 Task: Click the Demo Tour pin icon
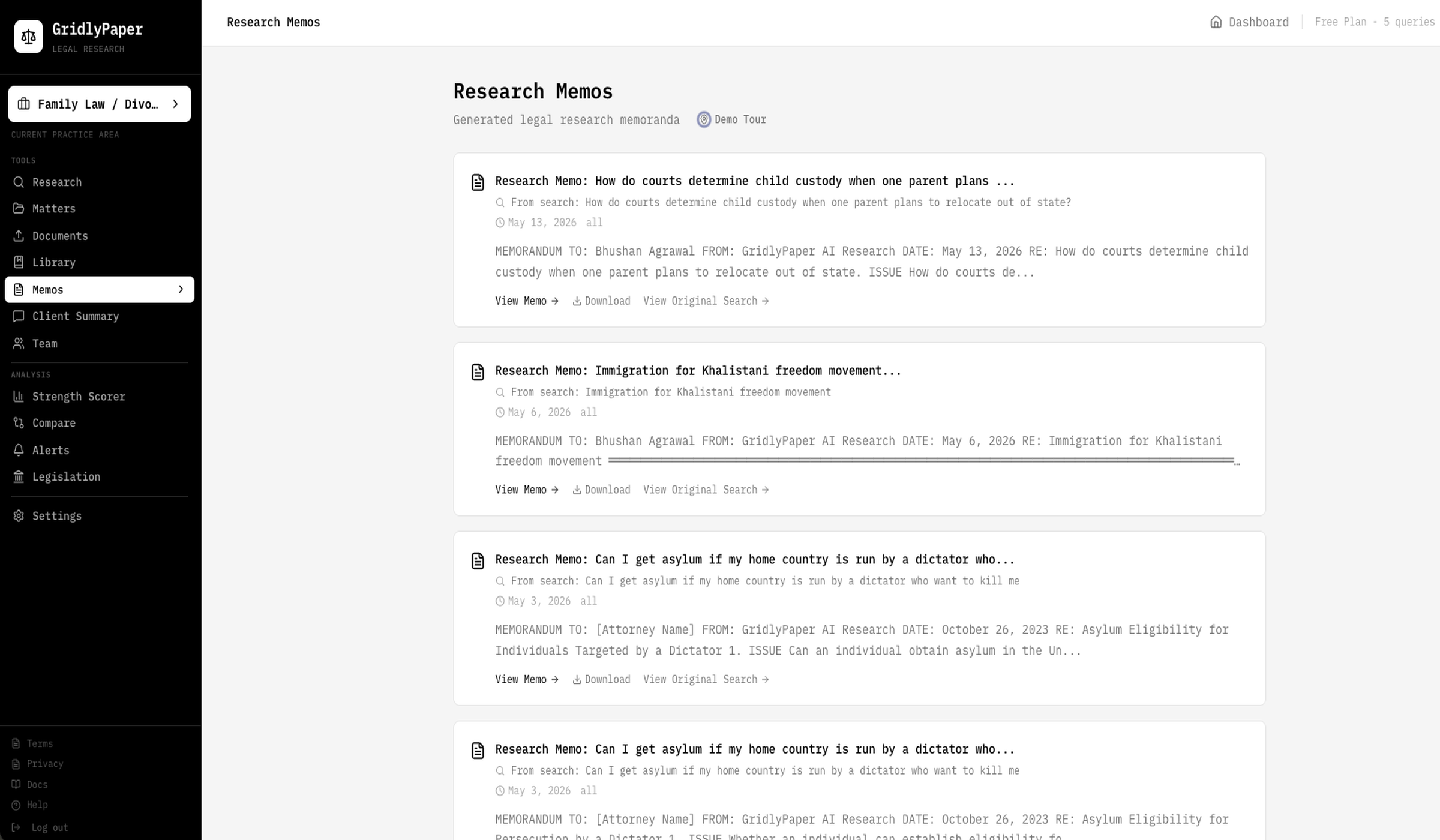(704, 119)
